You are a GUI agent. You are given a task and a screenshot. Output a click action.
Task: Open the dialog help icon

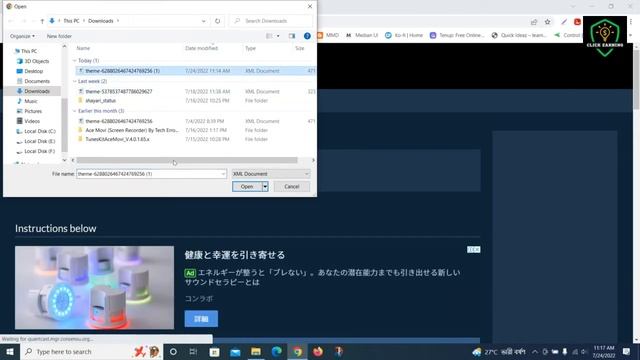point(307,36)
